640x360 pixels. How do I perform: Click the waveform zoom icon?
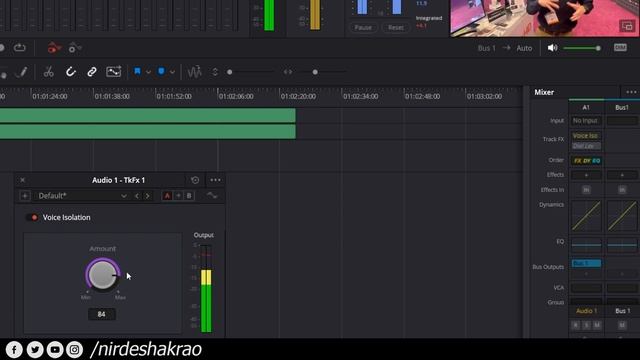[194, 72]
